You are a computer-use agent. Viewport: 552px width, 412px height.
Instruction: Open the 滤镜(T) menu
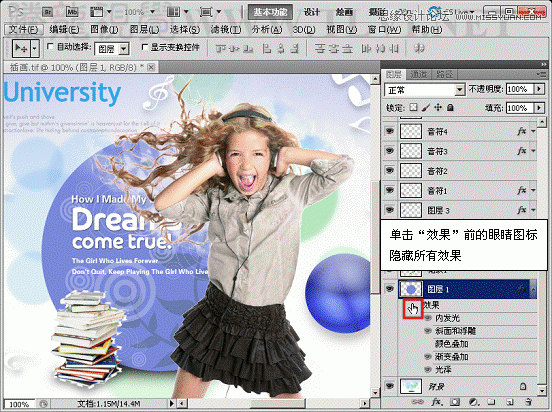click(226, 30)
